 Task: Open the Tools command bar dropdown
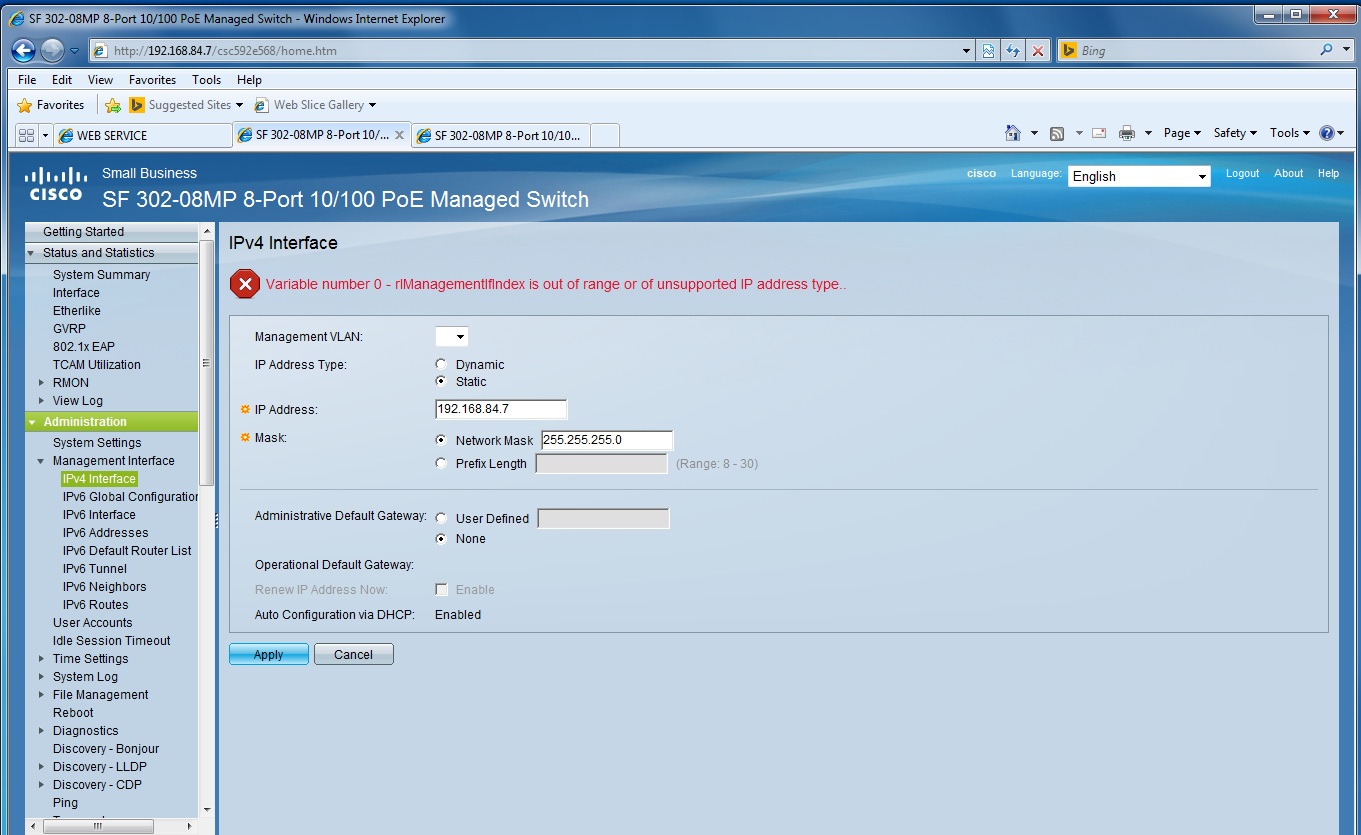pos(1291,133)
